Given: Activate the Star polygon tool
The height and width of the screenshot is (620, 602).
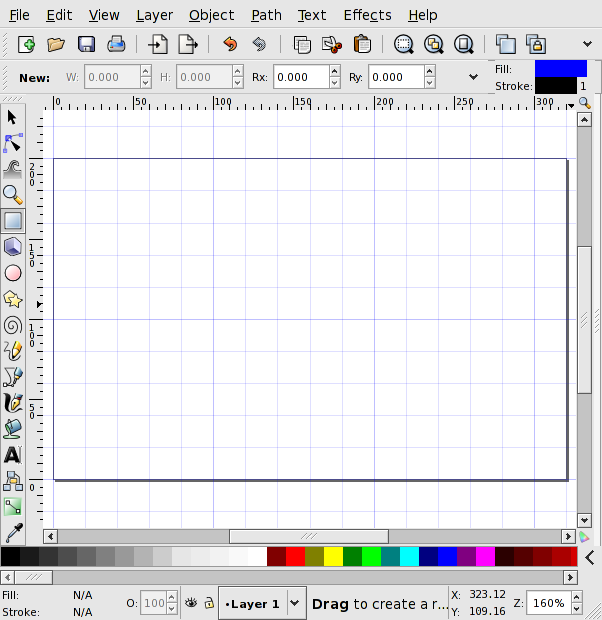Looking at the screenshot, I should (13, 298).
